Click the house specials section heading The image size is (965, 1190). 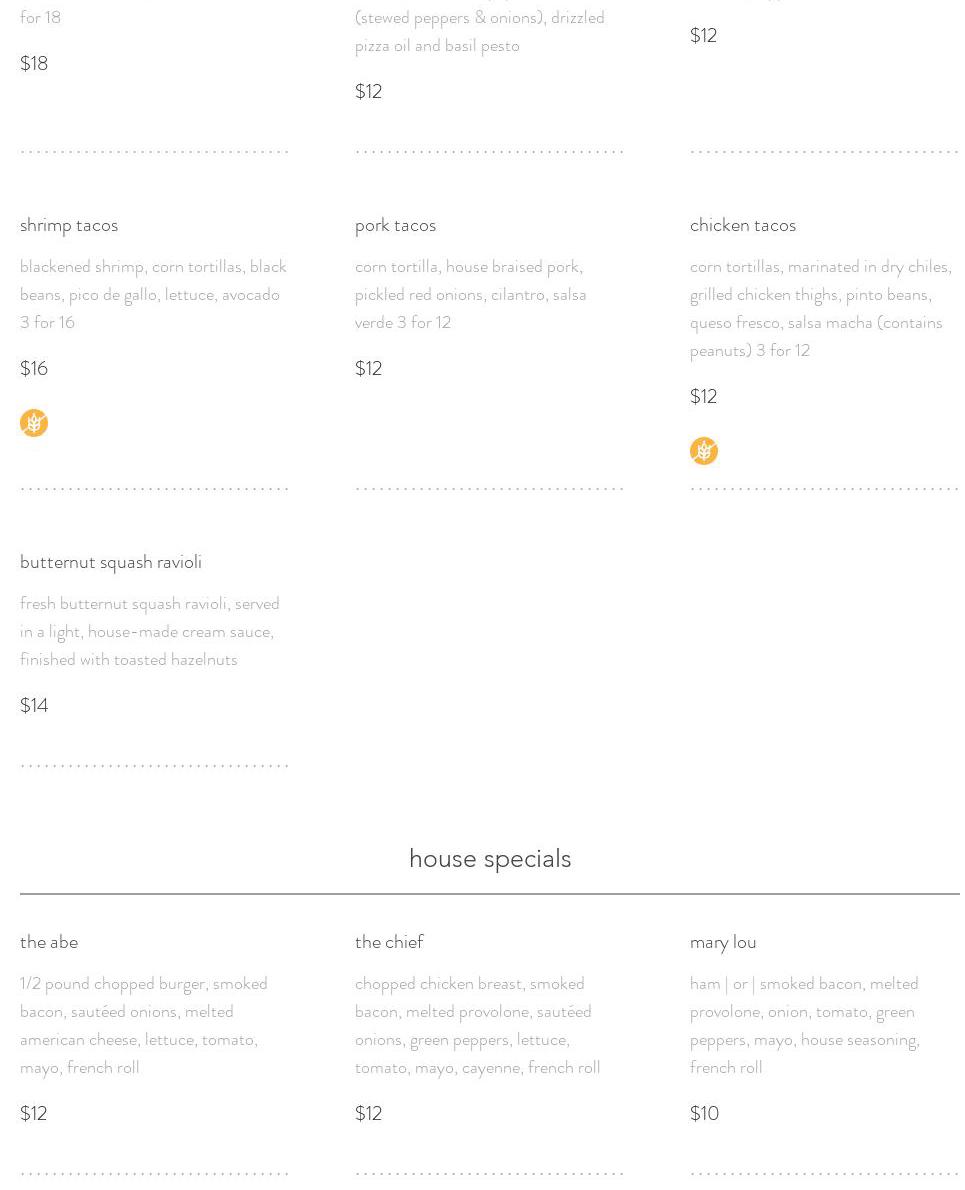coord(490,858)
